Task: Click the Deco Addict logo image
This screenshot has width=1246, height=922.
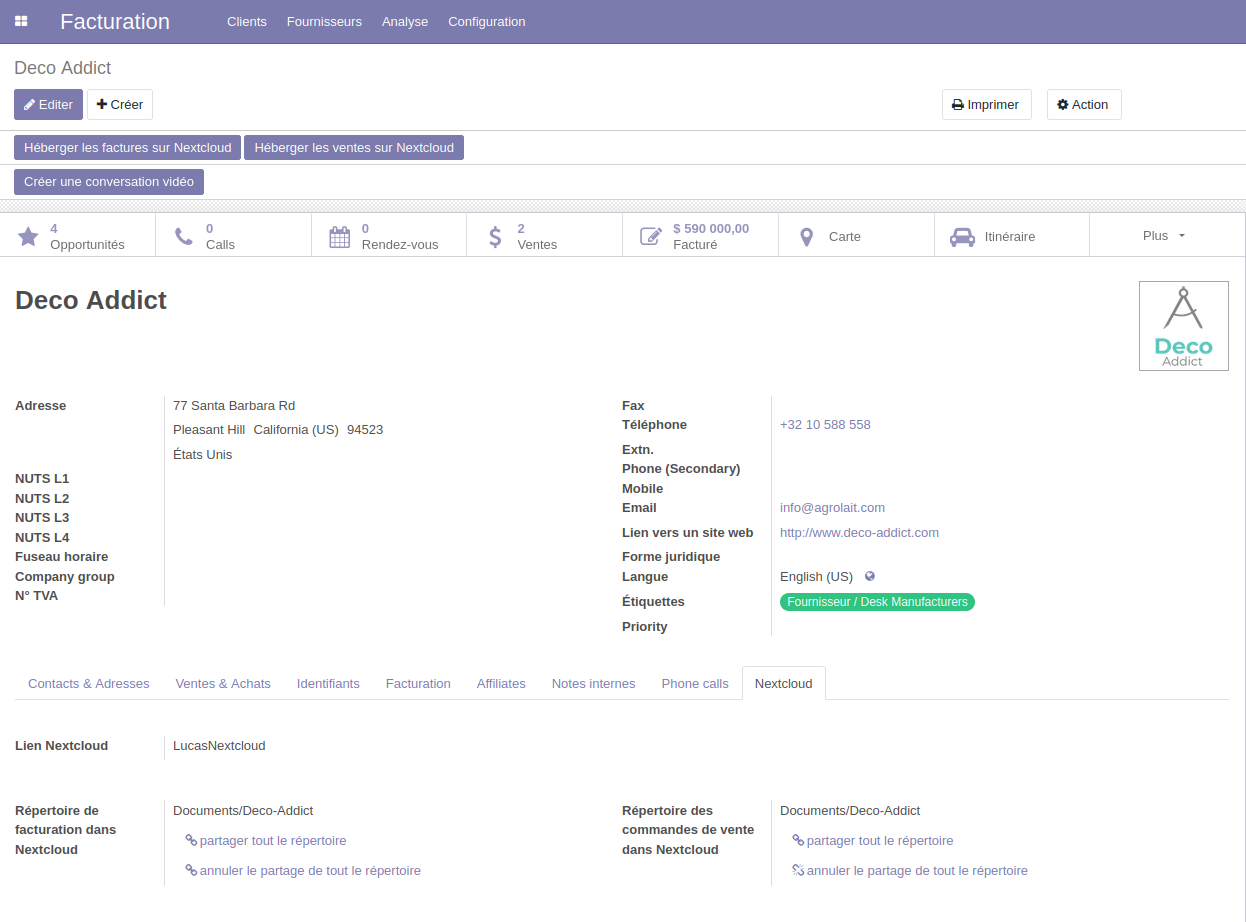Action: (x=1184, y=326)
